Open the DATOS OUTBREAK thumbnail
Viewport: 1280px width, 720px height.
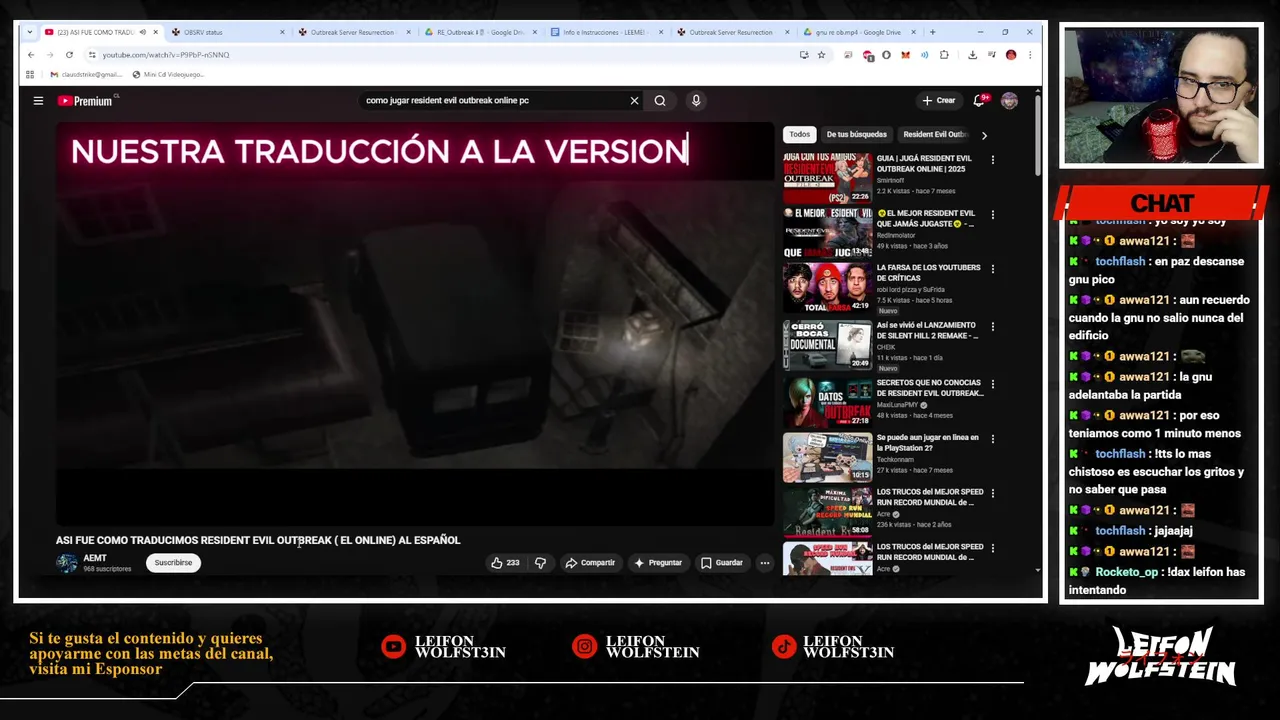click(827, 402)
